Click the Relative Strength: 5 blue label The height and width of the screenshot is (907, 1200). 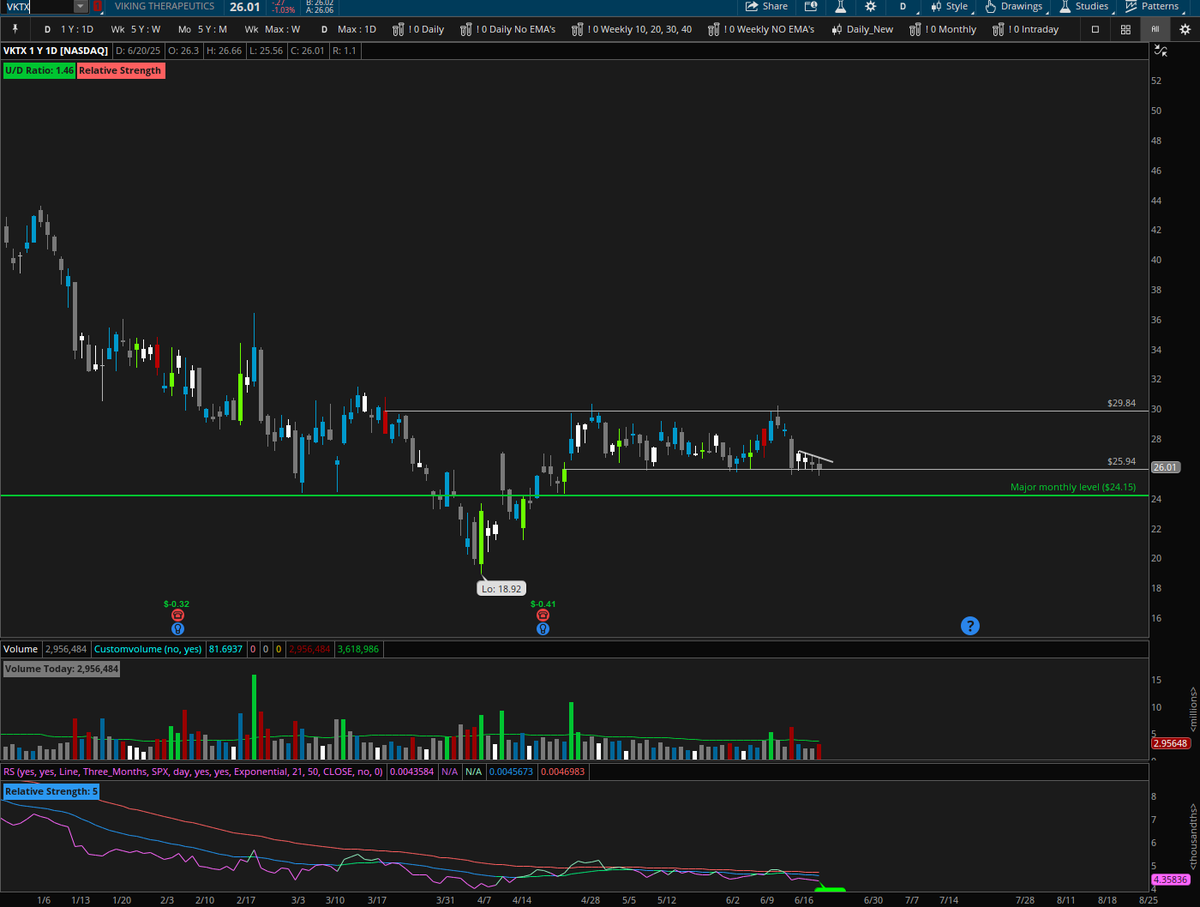point(51,792)
